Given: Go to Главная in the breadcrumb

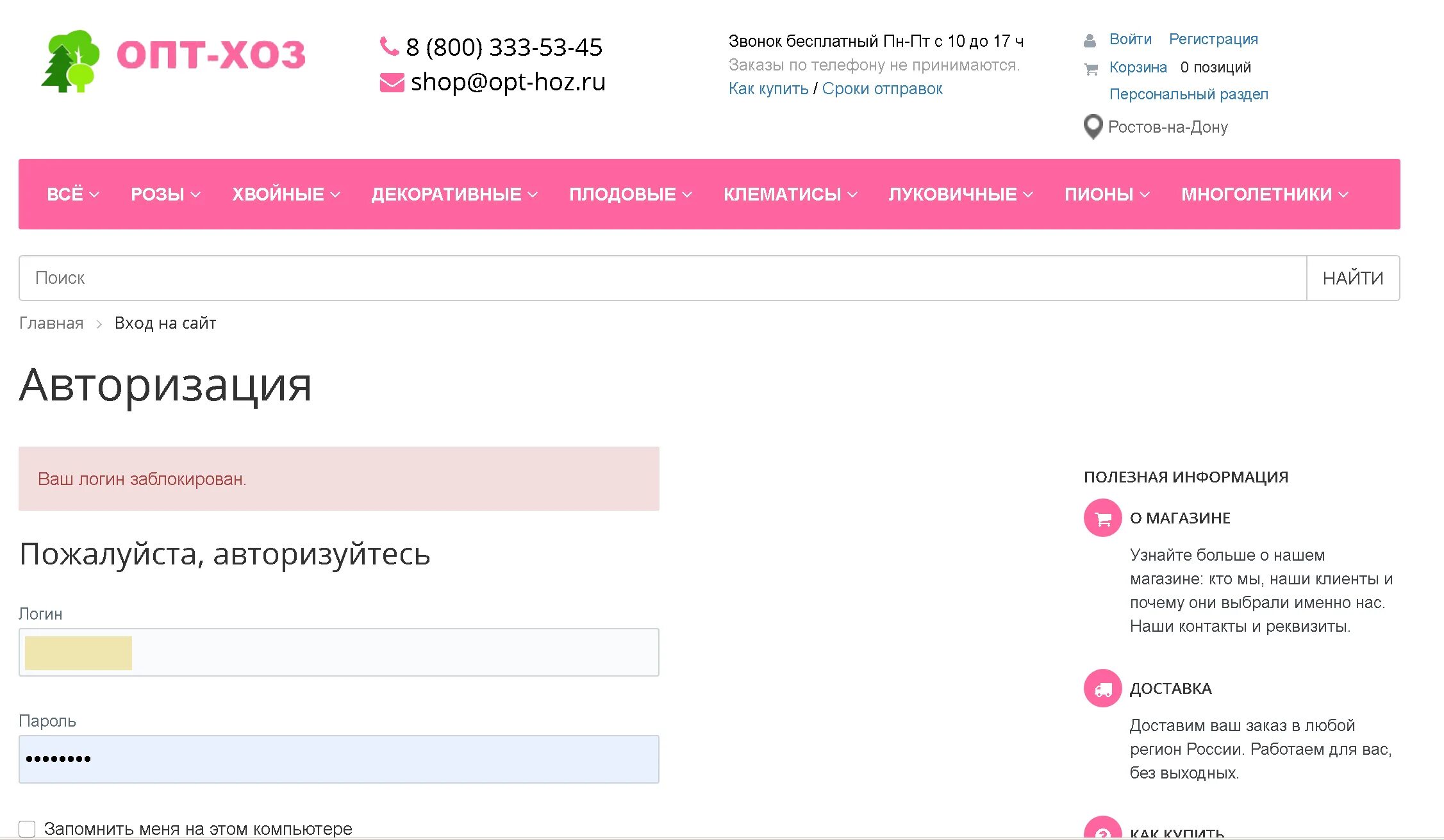Looking at the screenshot, I should click(51, 323).
